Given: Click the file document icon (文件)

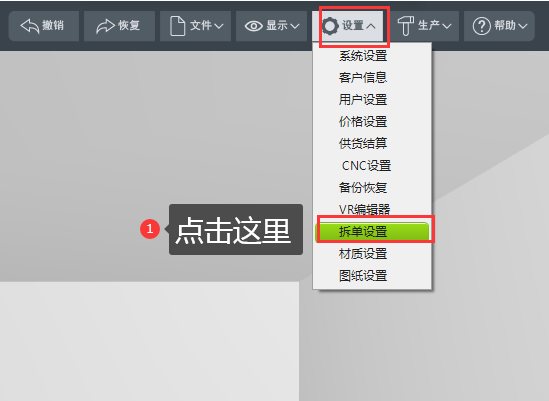Looking at the screenshot, I should (x=178, y=26).
